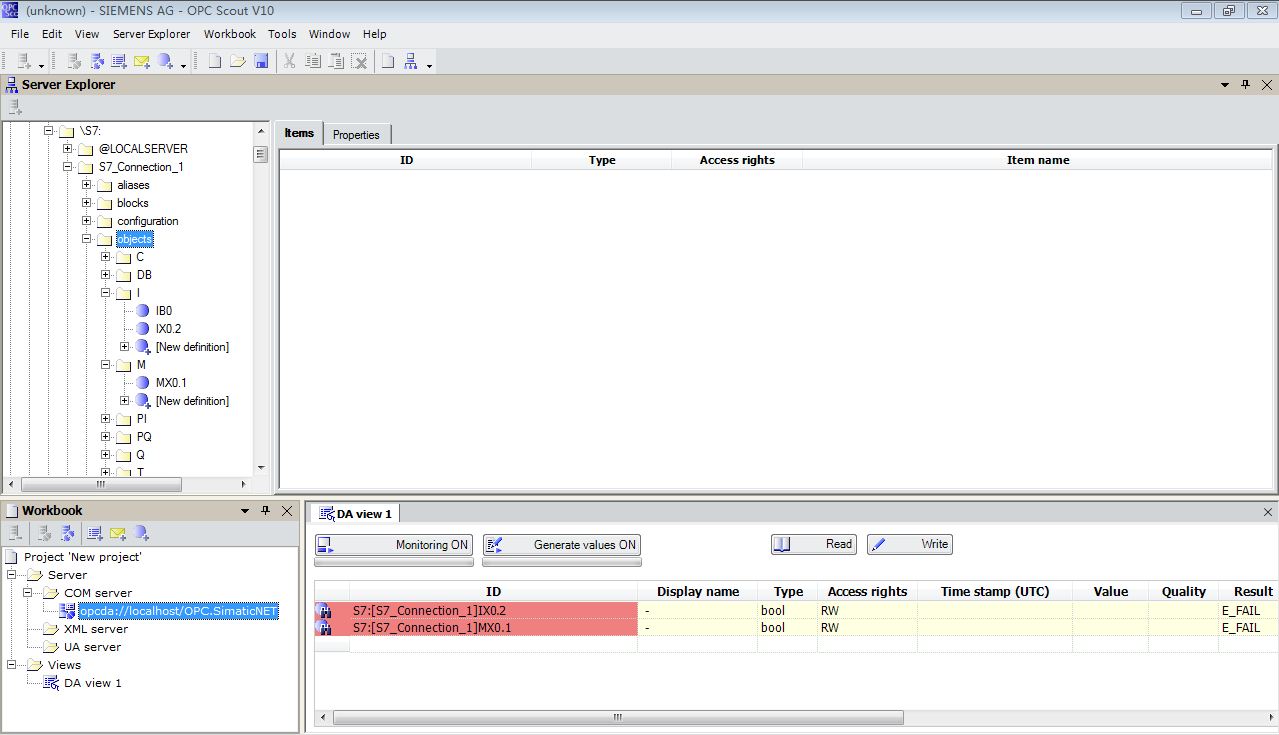The height and width of the screenshot is (735, 1279).
Task: Click the DA view horizontal scrollbar
Action: 618,718
